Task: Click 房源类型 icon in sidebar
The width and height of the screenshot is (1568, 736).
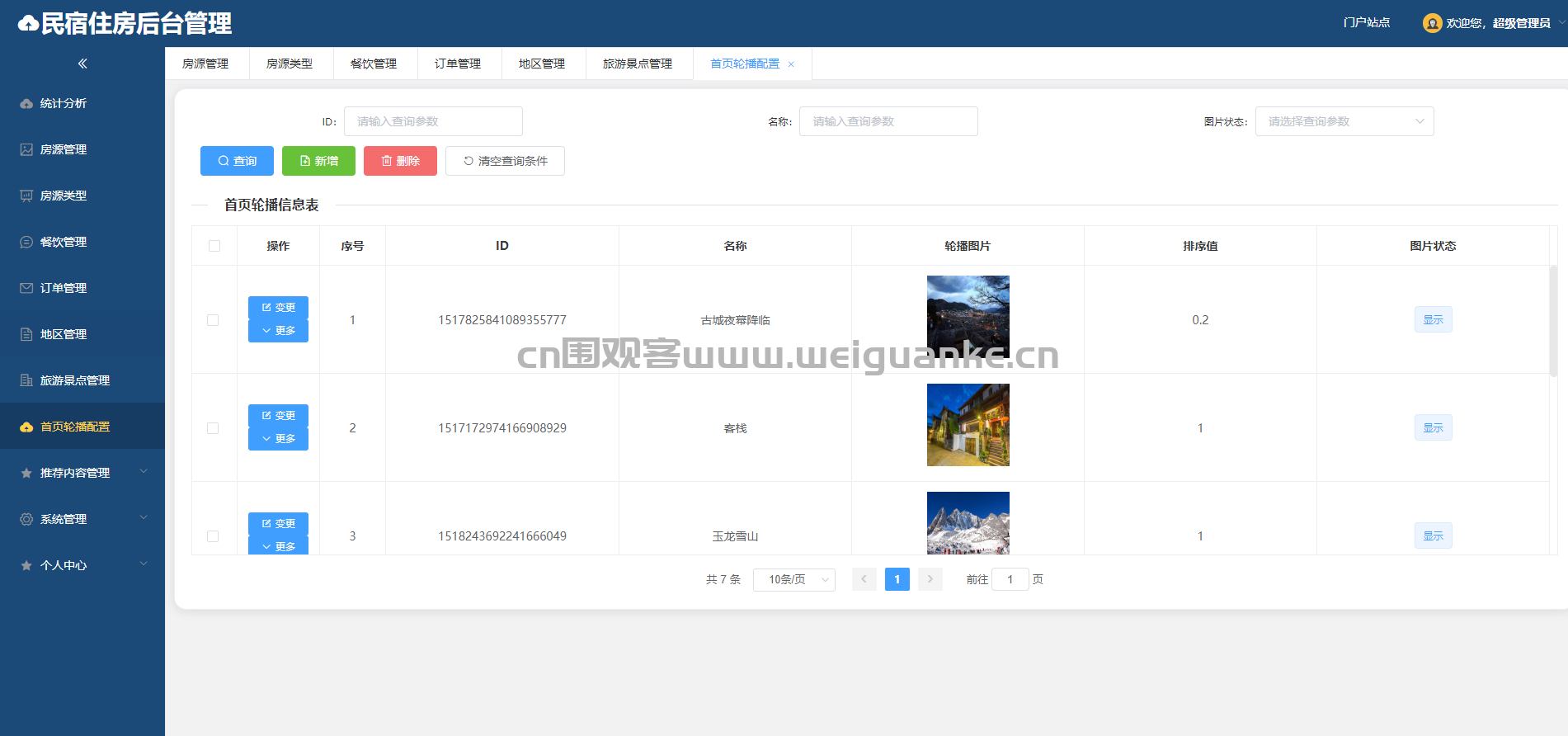Action: tap(26, 196)
